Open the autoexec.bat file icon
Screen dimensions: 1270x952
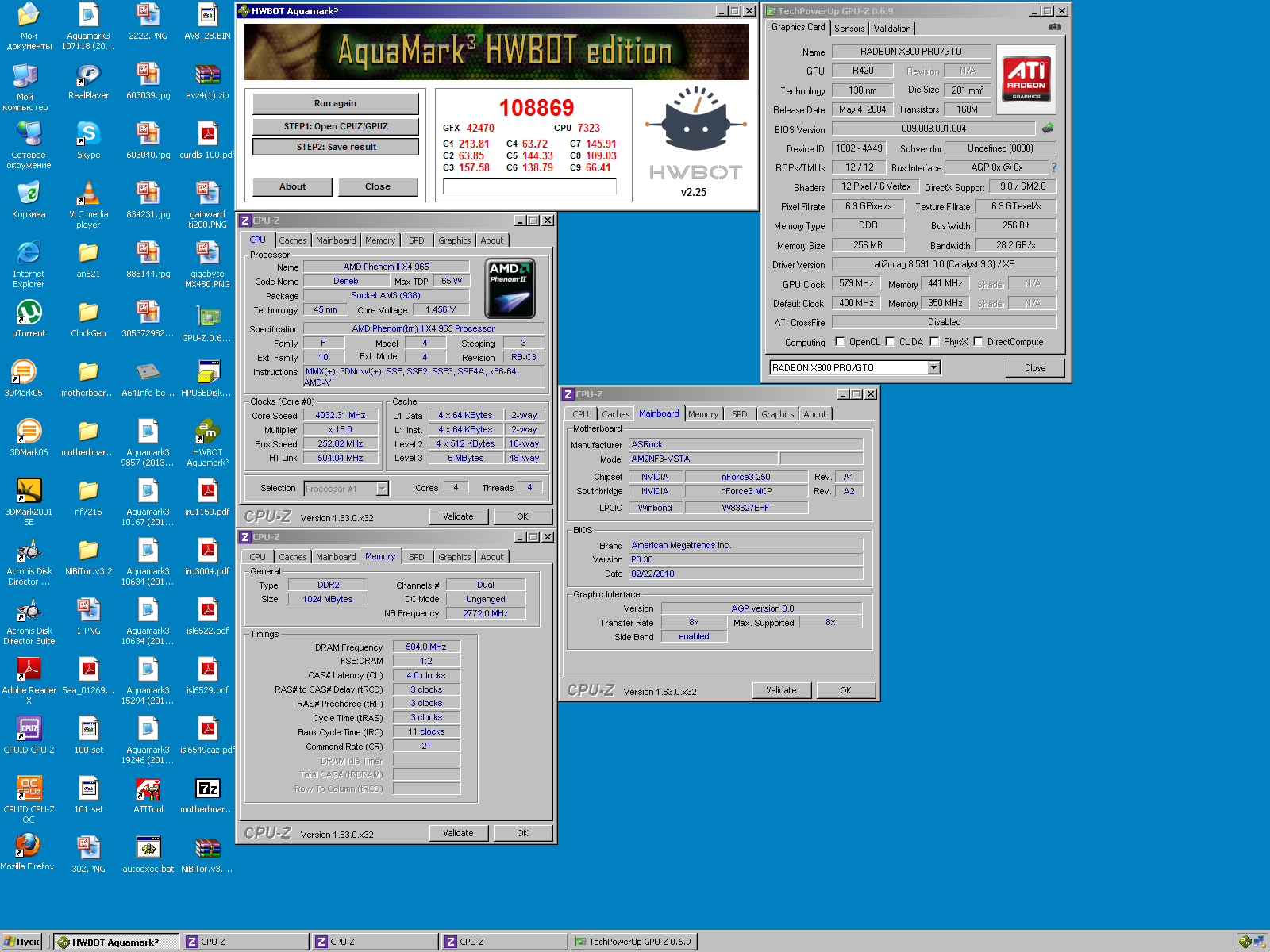pyautogui.click(x=148, y=848)
